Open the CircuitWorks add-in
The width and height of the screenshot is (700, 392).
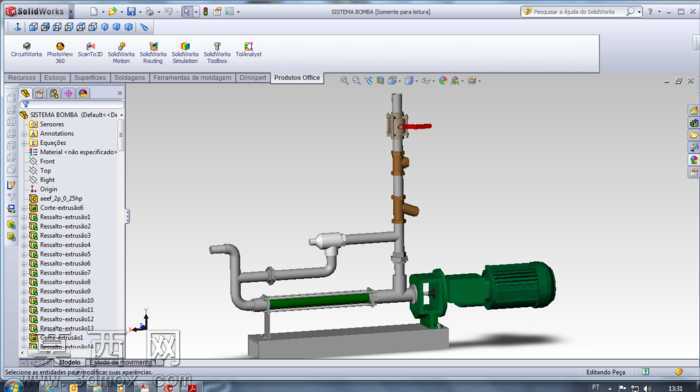tap(26, 49)
